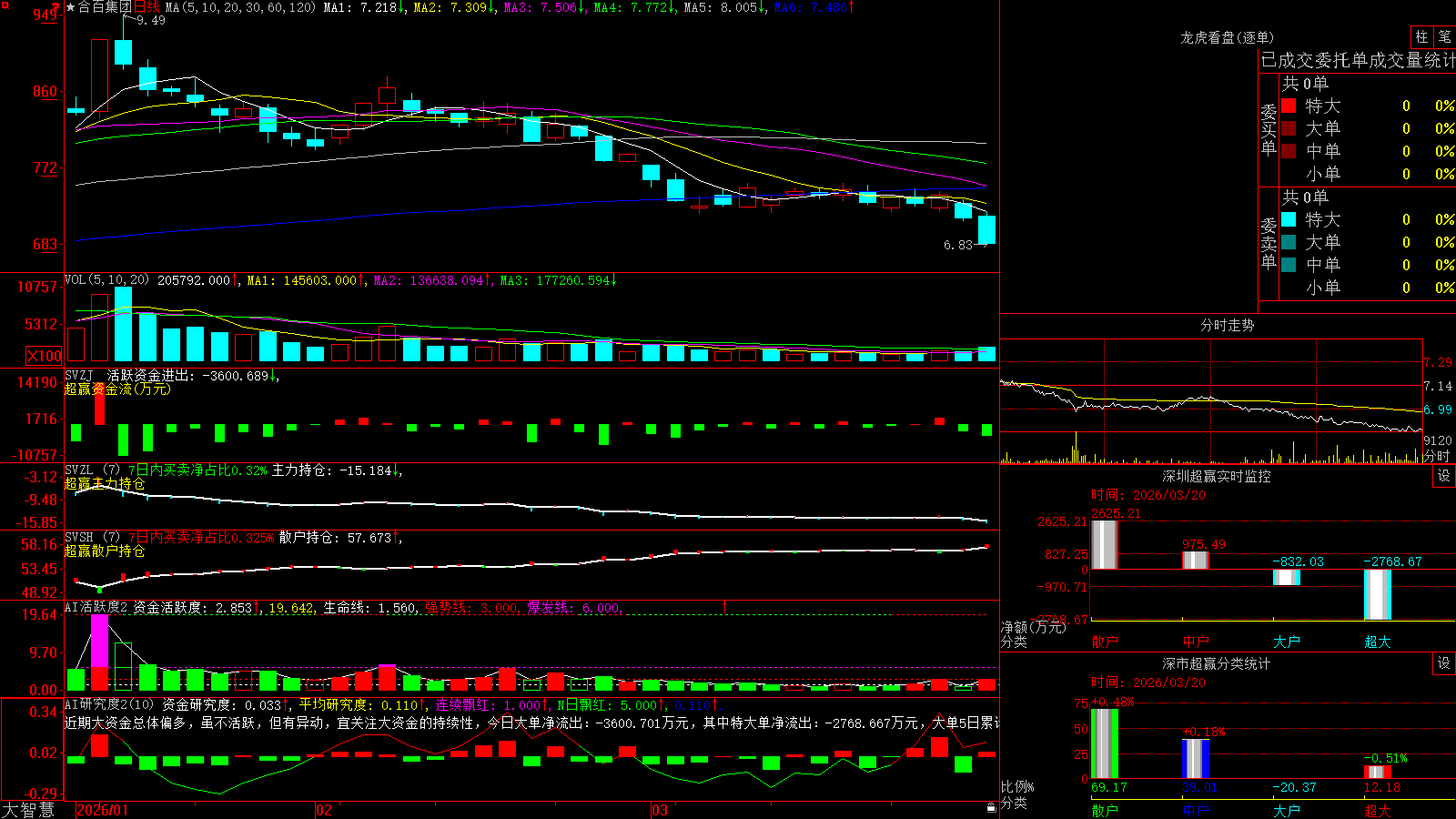Click the teal 大单 swatch under 委卖单
Screen dimensions: 1456x819
coord(1289,242)
